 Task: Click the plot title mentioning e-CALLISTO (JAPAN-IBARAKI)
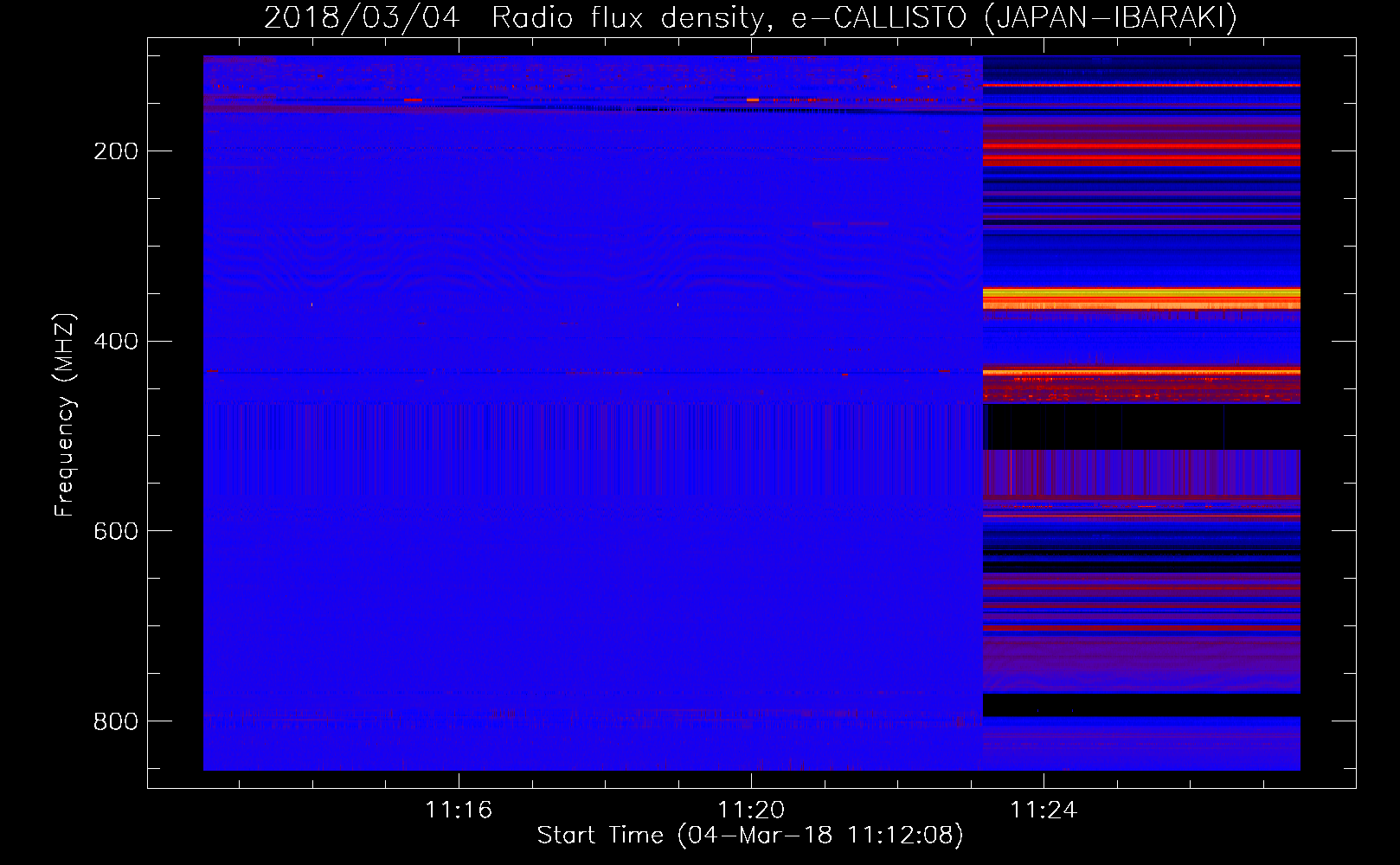tap(750, 17)
